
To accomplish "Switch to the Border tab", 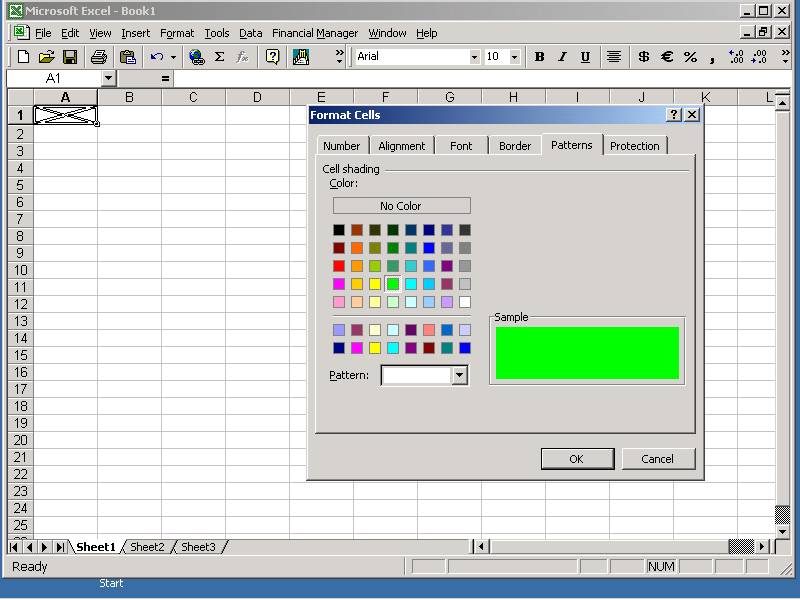I will click(x=515, y=146).
